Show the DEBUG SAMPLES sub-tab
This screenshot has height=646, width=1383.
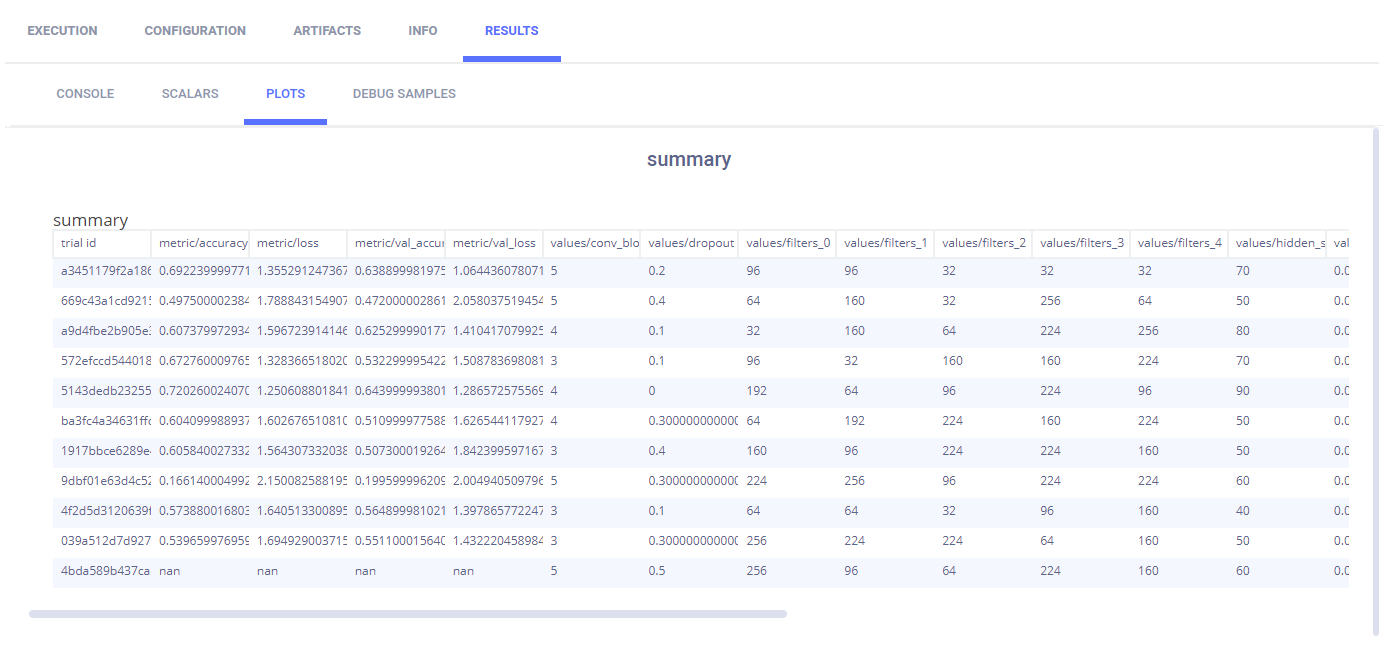point(404,94)
